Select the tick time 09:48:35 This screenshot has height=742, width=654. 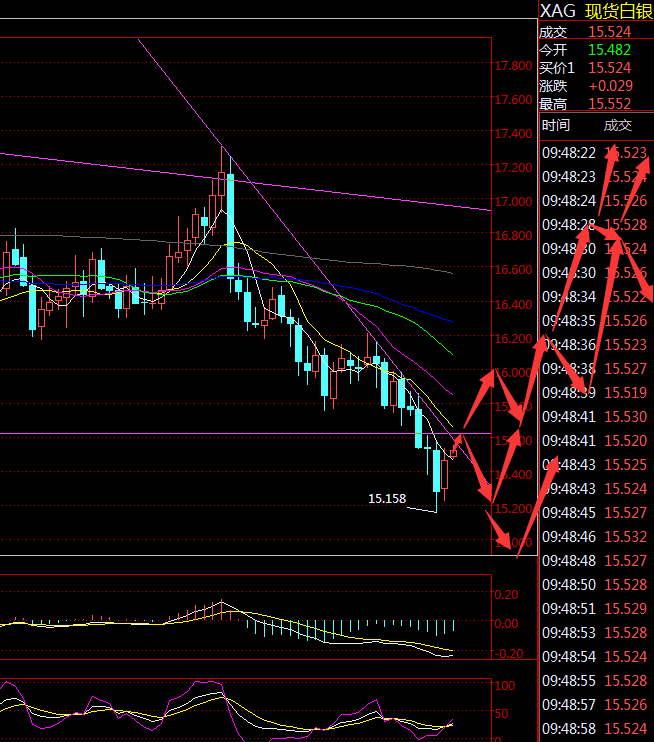point(569,321)
